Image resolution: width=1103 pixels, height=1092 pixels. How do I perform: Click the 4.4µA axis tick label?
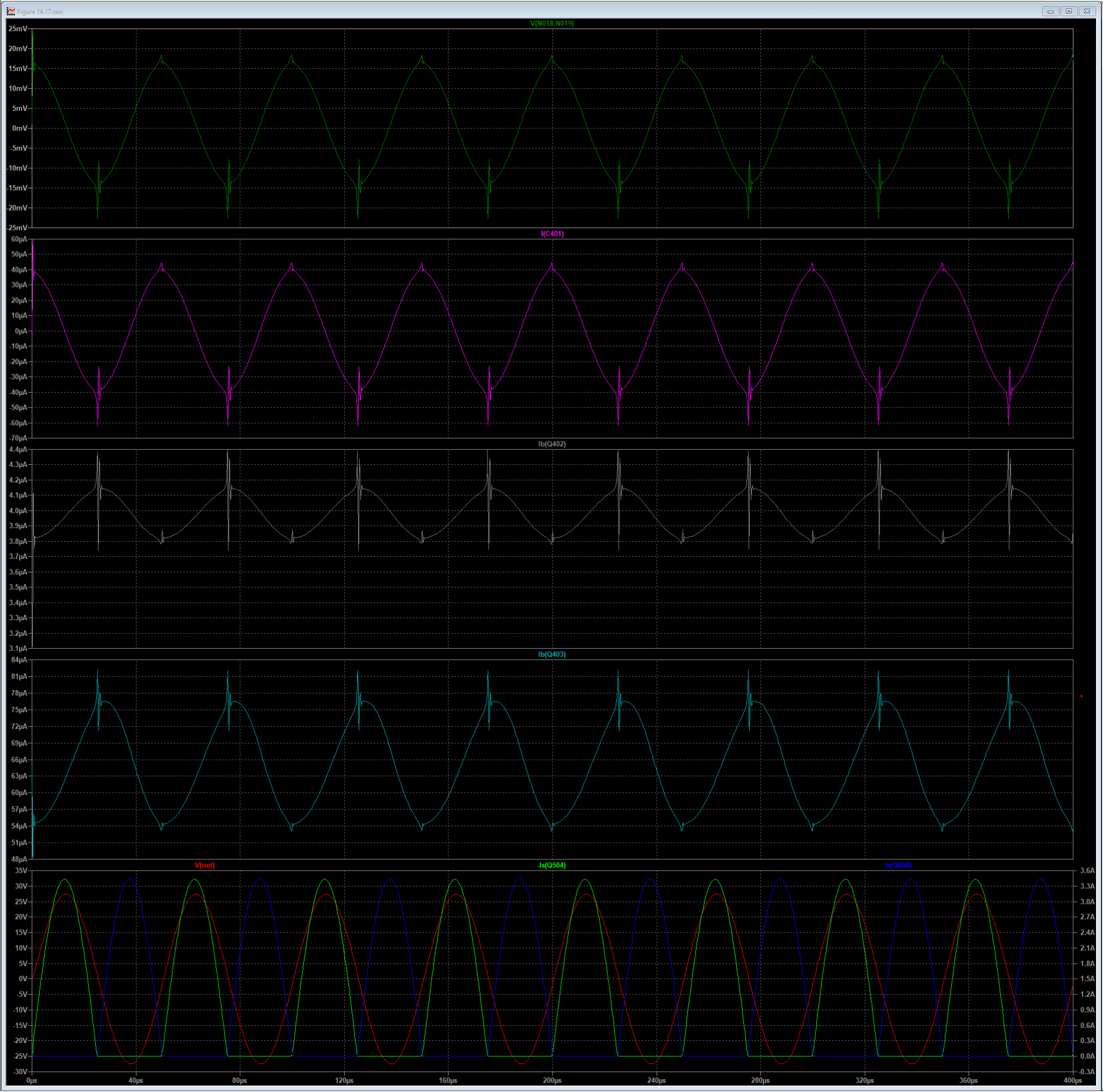click(x=18, y=450)
